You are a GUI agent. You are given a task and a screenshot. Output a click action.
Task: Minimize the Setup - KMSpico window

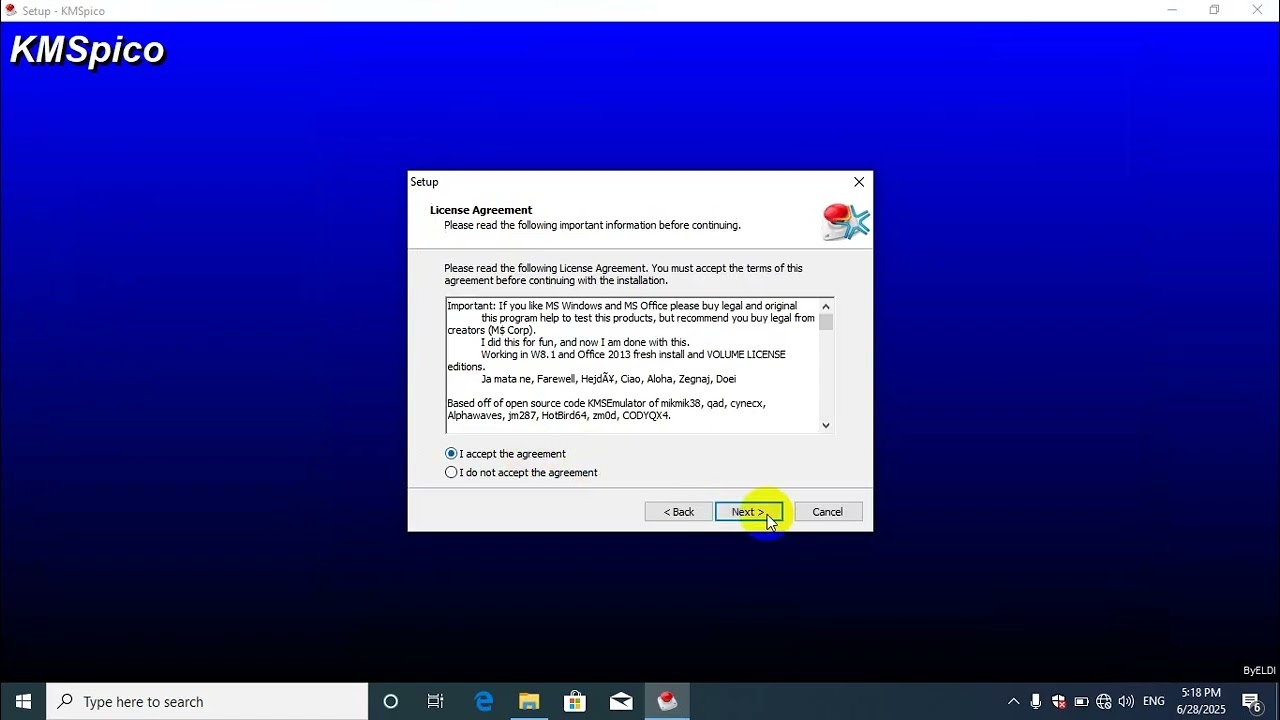coord(1172,10)
